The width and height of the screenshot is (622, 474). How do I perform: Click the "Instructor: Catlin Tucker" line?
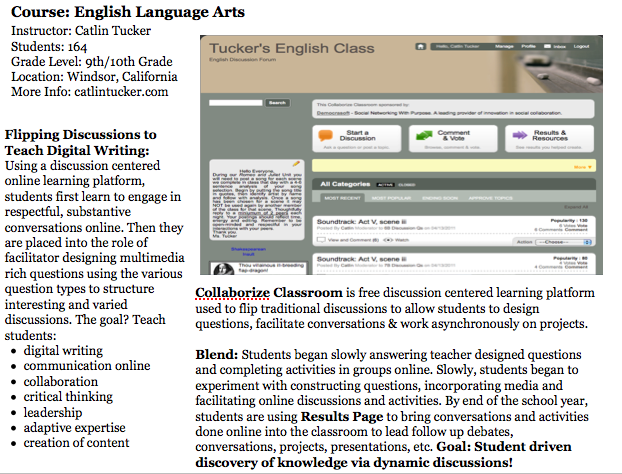(x=81, y=31)
